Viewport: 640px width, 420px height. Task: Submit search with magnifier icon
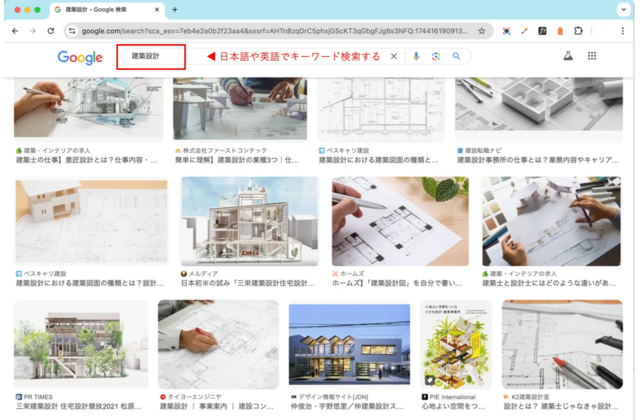point(456,56)
